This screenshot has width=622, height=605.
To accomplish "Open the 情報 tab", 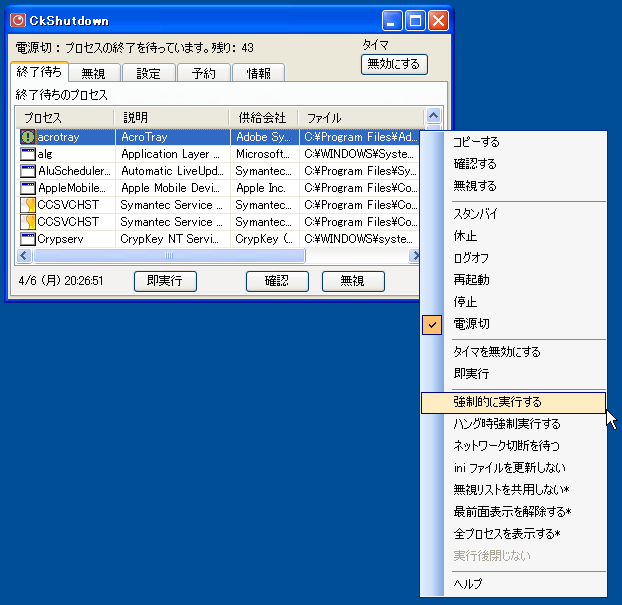I will (x=259, y=73).
